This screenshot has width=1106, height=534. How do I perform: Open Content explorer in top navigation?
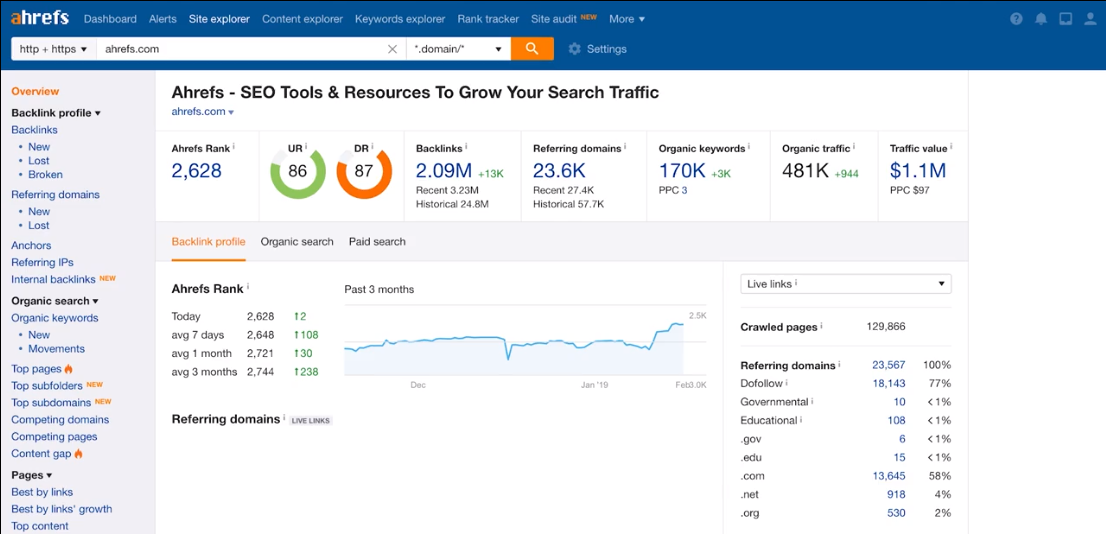pos(303,19)
